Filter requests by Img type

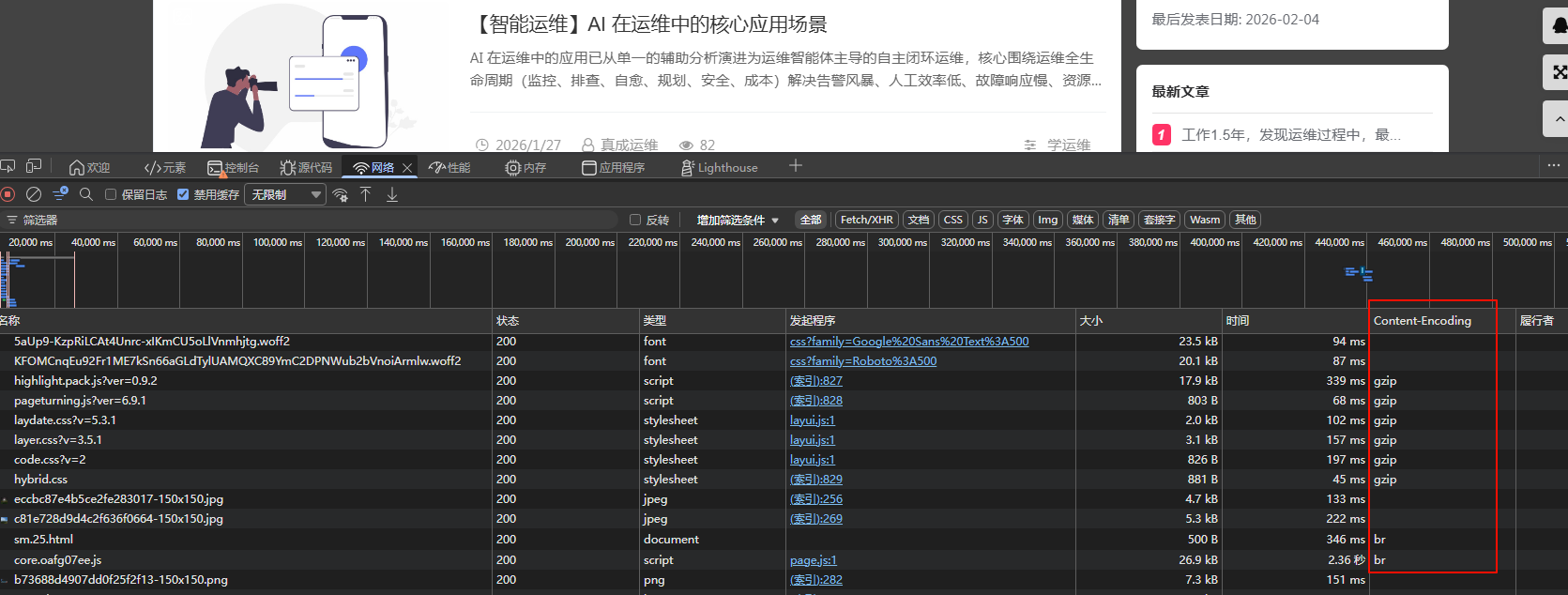point(1048,220)
